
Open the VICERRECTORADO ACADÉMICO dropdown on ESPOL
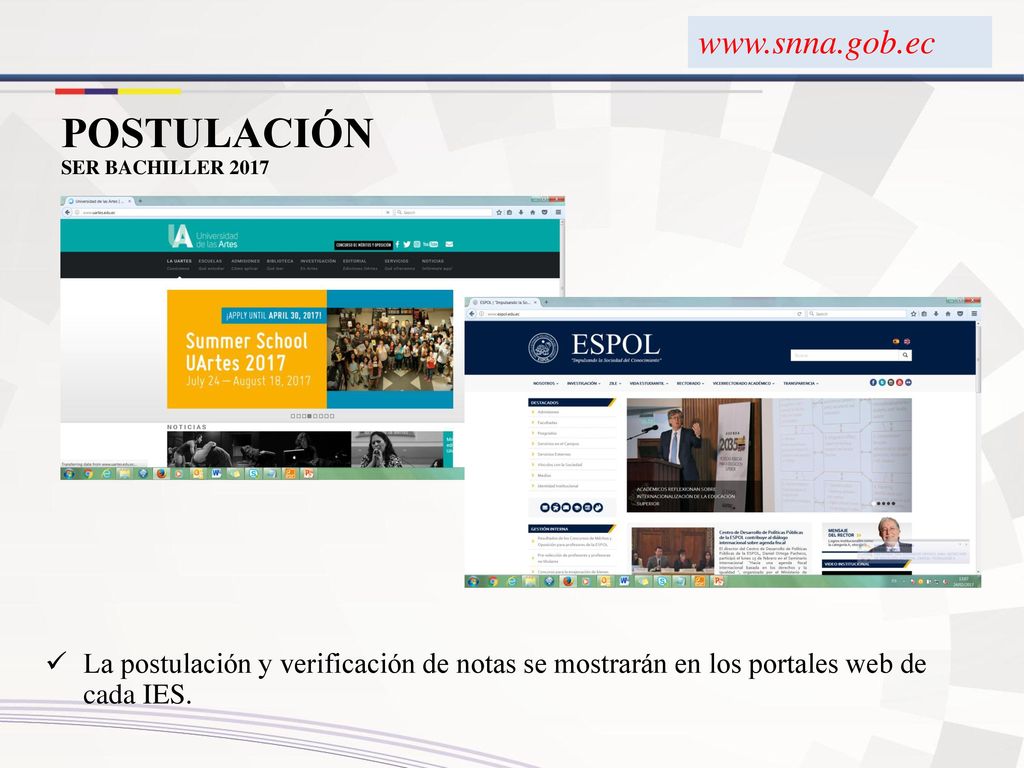(744, 383)
